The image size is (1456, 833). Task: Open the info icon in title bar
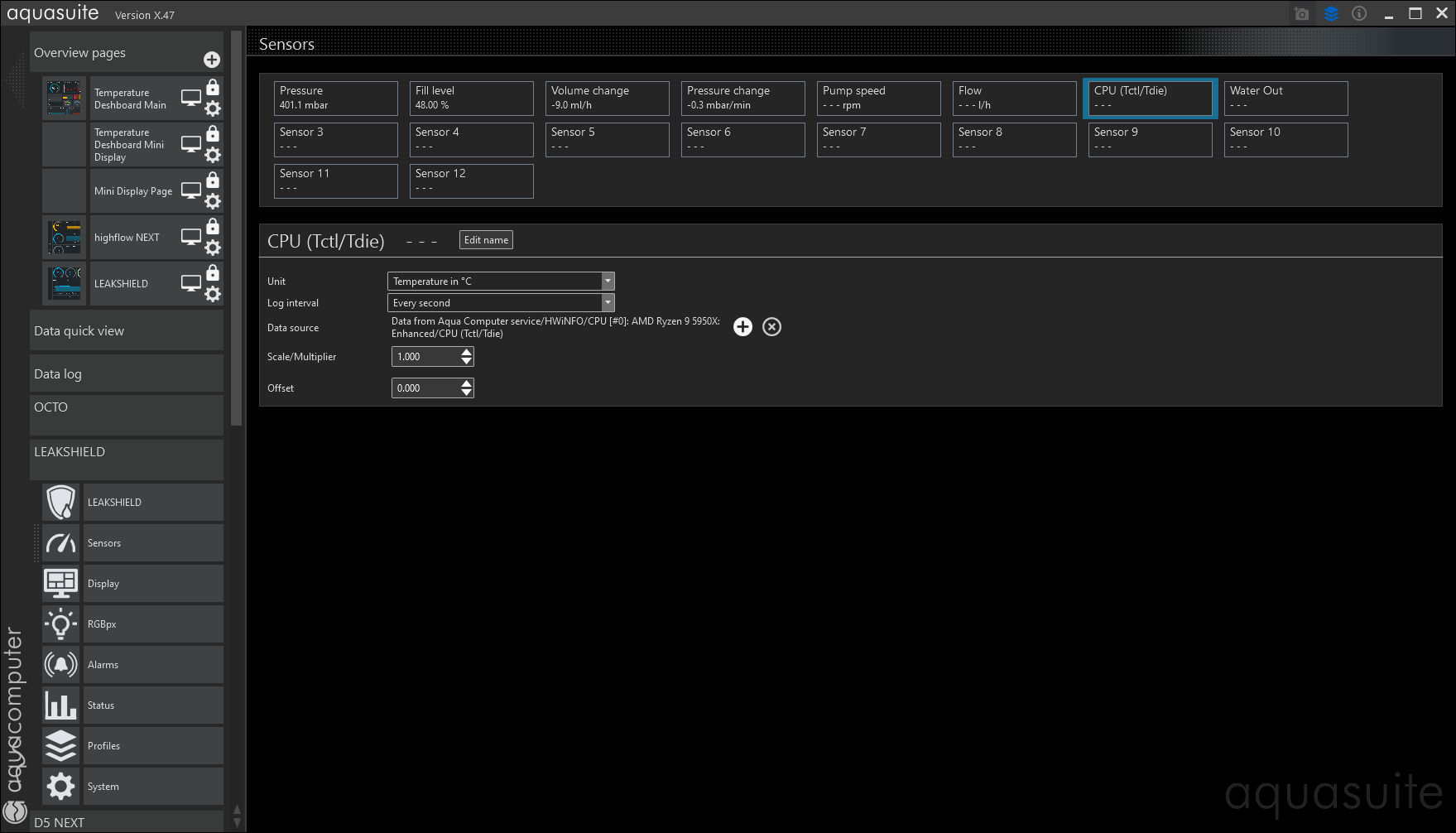[x=1359, y=14]
